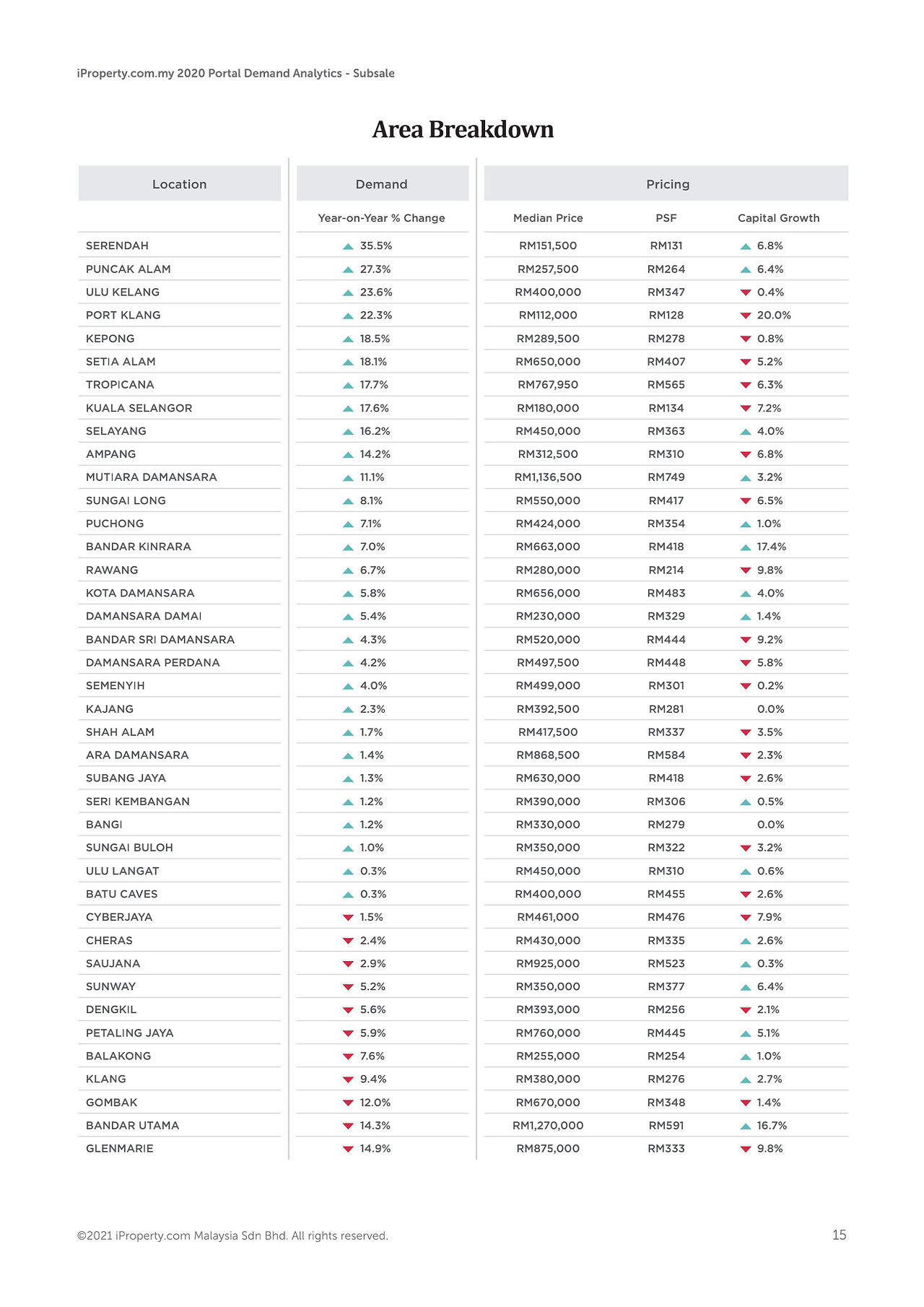
Task: Click the Capital Growth sub-header
Action: [778, 218]
